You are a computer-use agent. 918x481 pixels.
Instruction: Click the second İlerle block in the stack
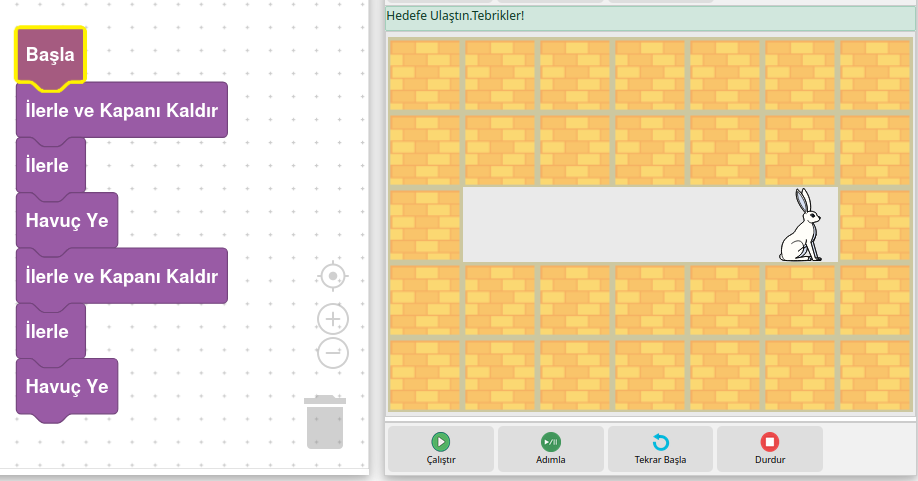[48, 331]
